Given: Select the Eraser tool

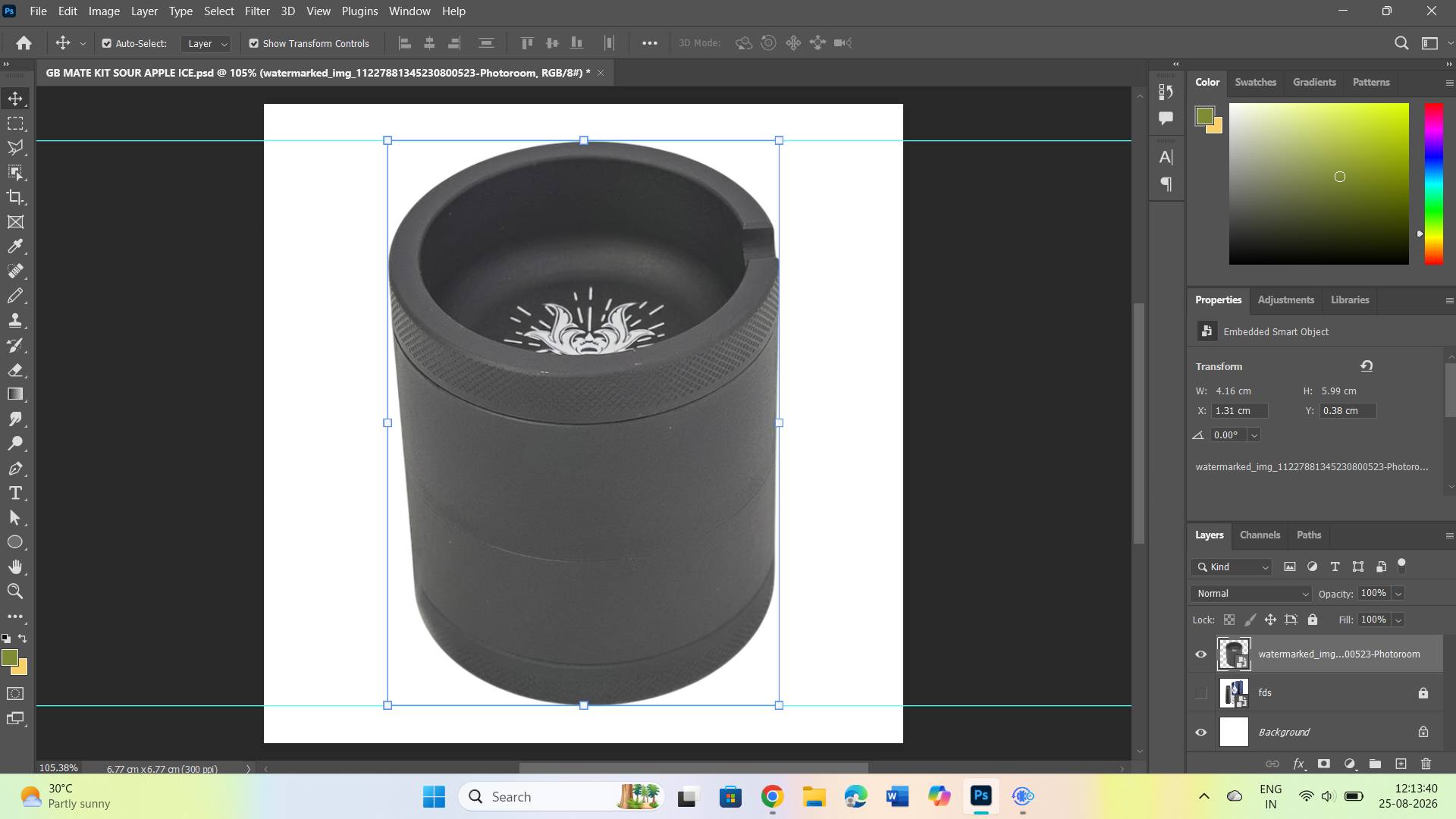Looking at the screenshot, I should (15, 370).
